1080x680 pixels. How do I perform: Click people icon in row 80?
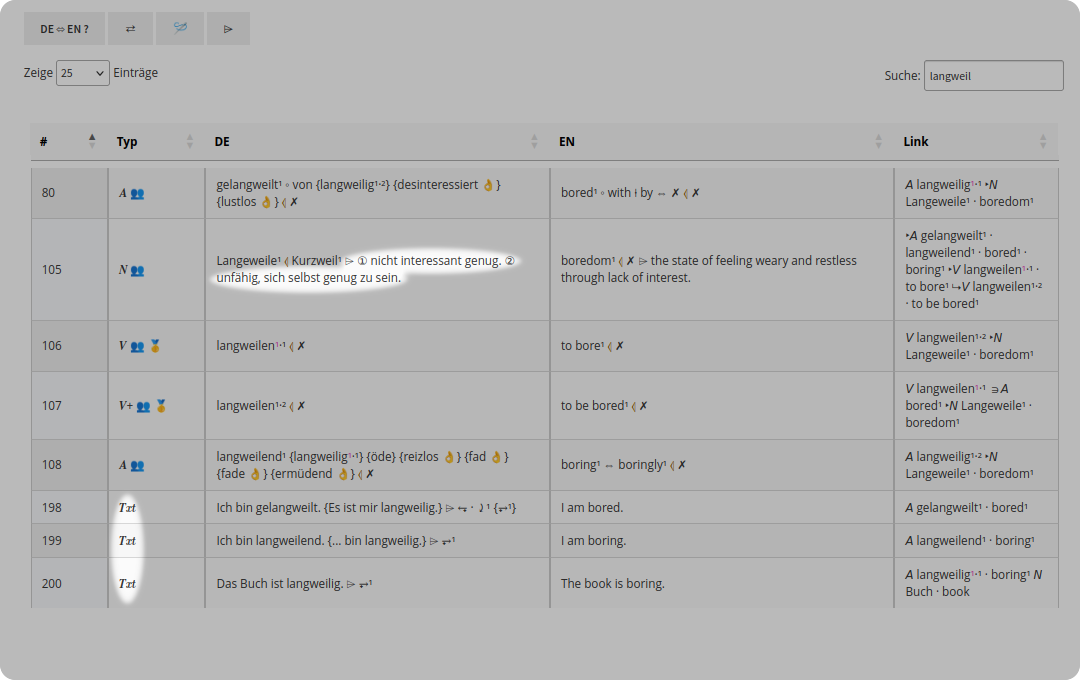click(x=138, y=194)
